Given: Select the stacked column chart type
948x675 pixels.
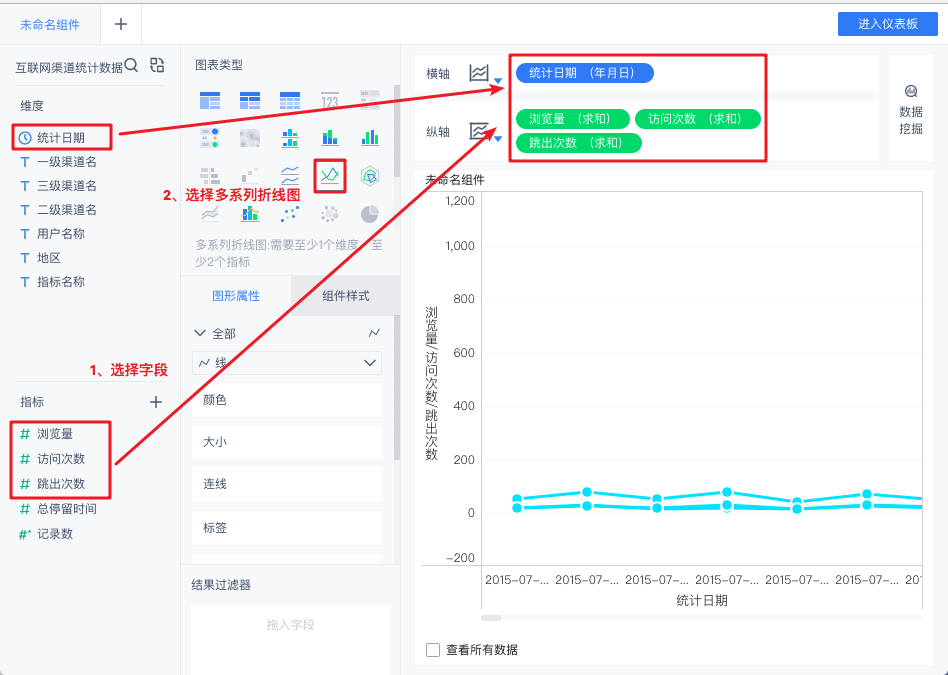Looking at the screenshot, I should pos(330,138).
